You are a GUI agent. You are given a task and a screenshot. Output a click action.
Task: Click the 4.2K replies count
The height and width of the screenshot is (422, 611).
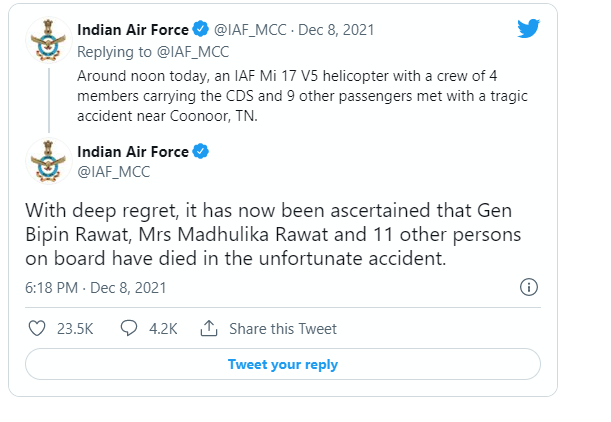[163, 329]
